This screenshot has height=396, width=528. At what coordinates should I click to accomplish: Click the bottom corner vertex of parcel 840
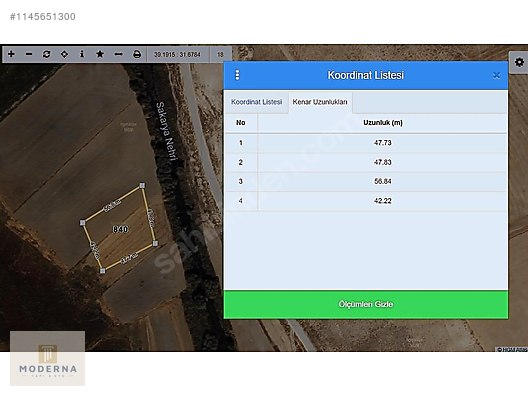point(102,271)
